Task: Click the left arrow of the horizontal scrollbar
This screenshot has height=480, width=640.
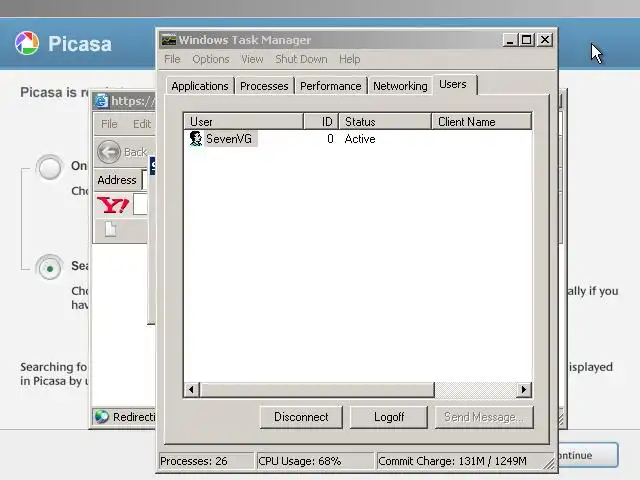Action: tap(191, 389)
